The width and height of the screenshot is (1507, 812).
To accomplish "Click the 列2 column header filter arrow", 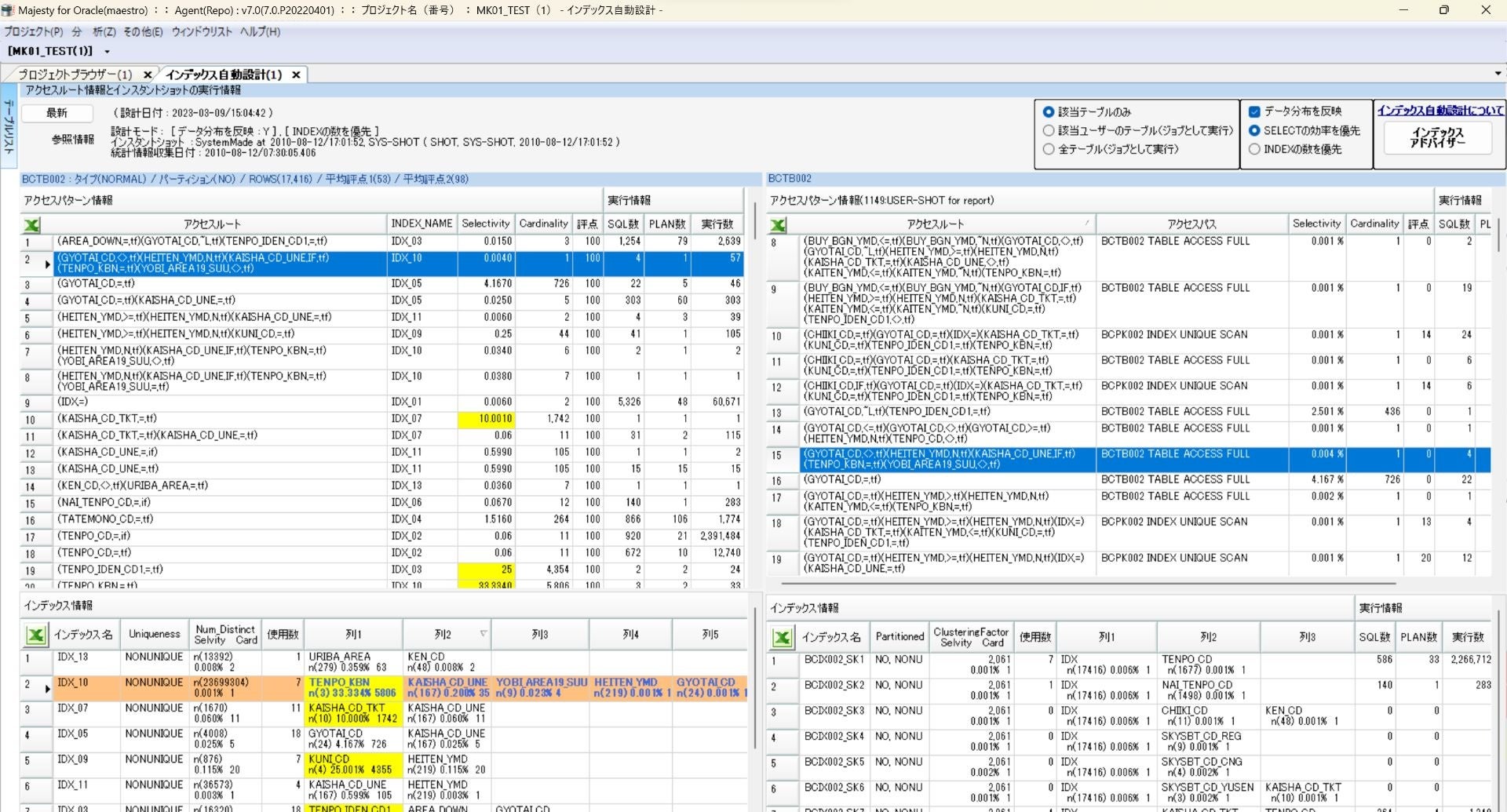I will pyautogui.click(x=483, y=634).
